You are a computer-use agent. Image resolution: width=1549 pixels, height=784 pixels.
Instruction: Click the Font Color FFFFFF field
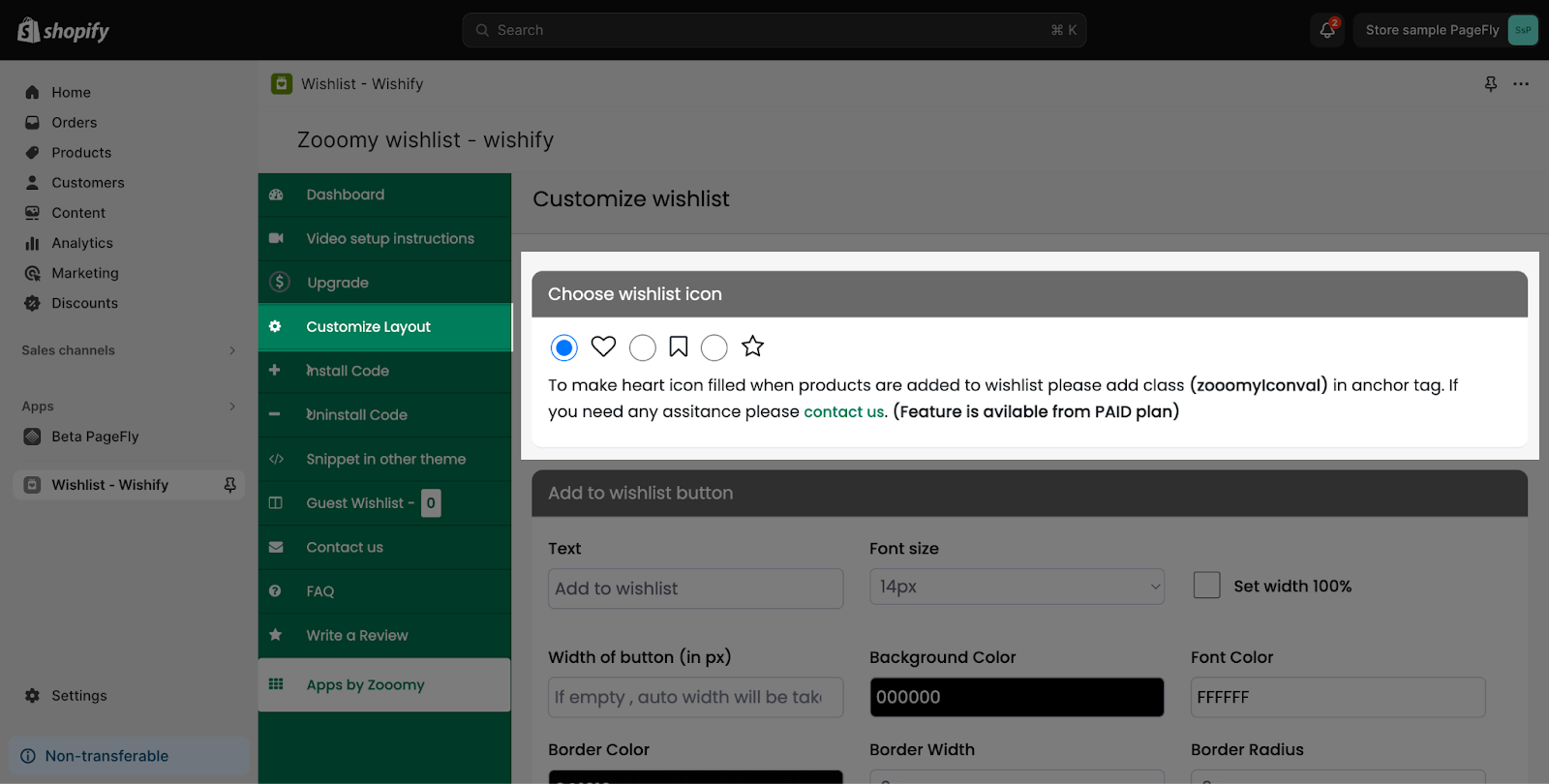pos(1338,697)
